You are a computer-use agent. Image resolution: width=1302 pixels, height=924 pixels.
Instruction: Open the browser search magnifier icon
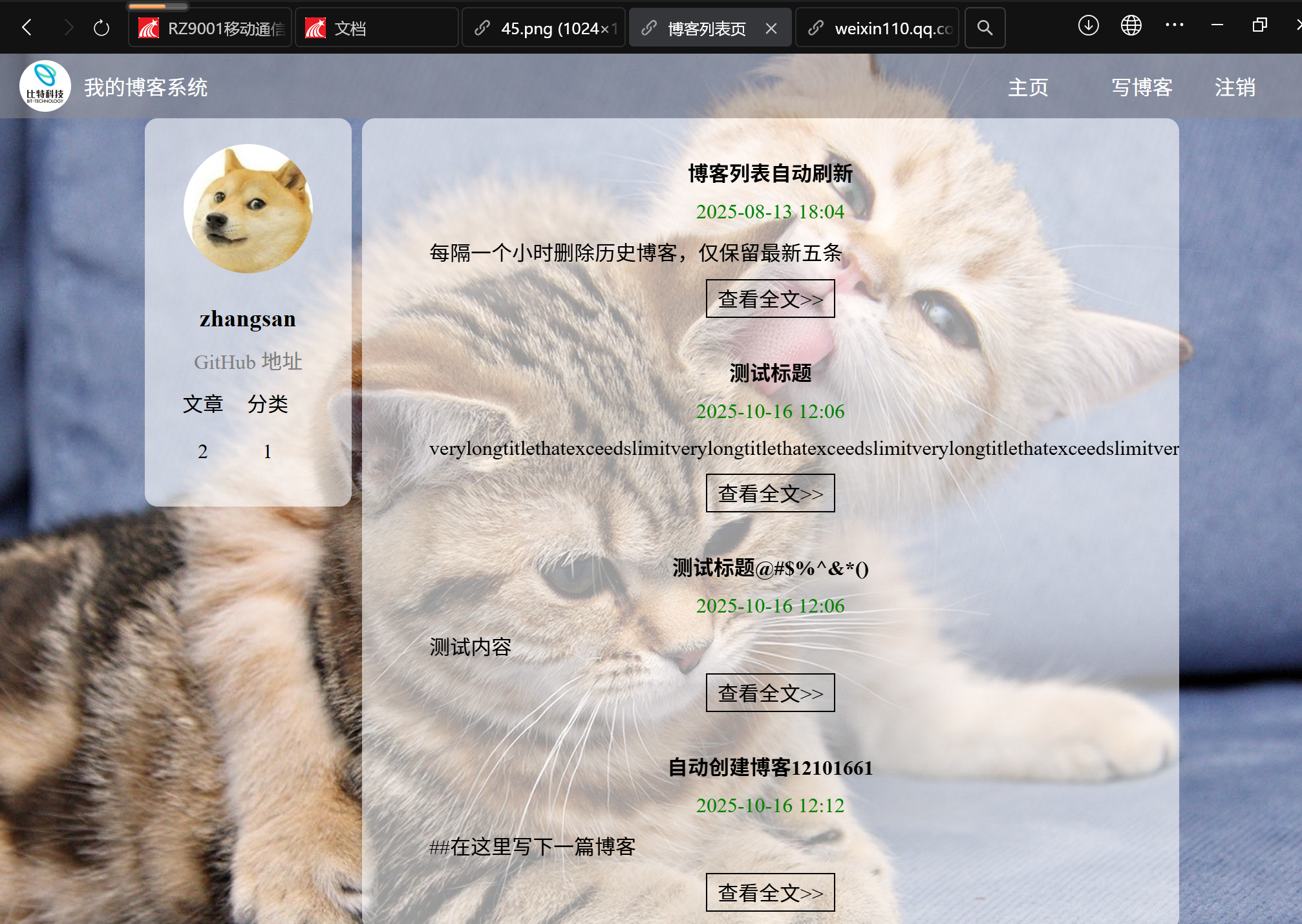coord(985,28)
